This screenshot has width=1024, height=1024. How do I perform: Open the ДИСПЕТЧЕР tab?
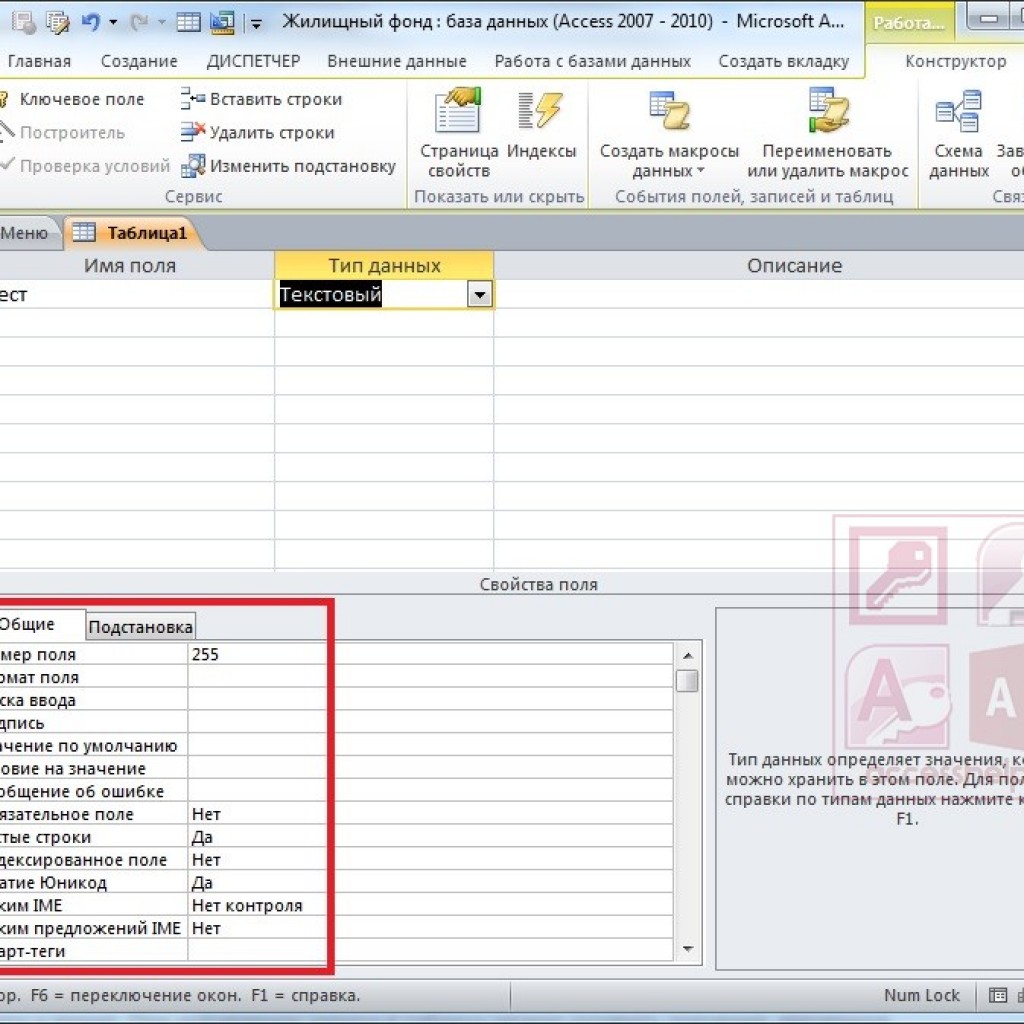253,61
